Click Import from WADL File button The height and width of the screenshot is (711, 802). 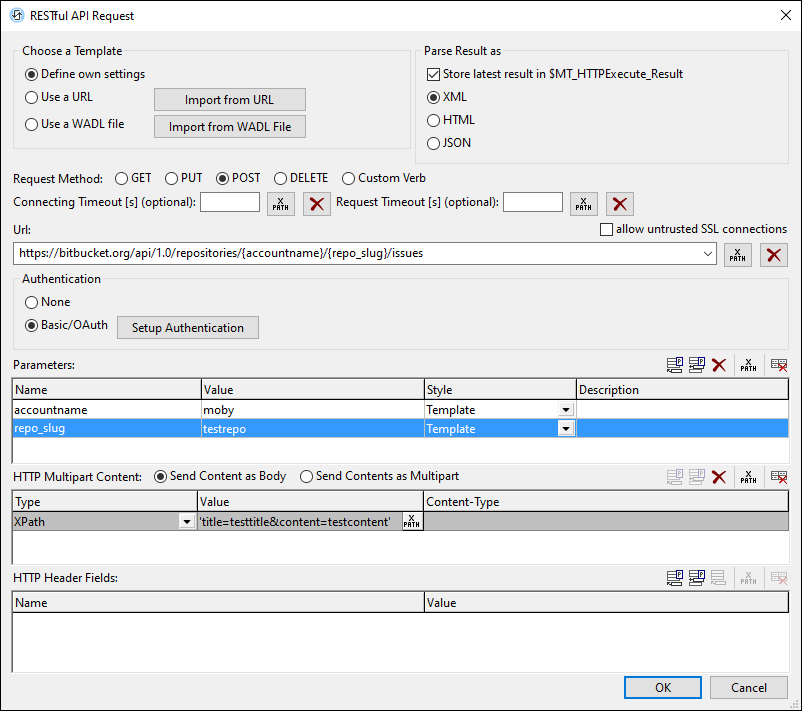tap(229, 127)
